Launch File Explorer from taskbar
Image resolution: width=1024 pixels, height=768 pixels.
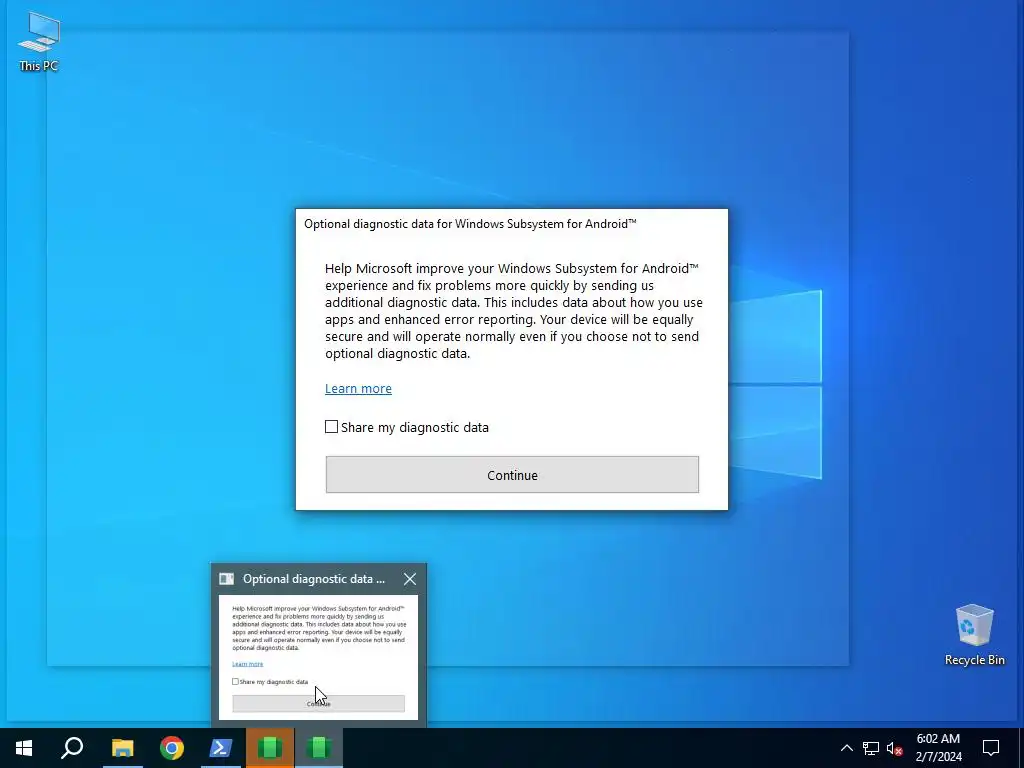122,748
